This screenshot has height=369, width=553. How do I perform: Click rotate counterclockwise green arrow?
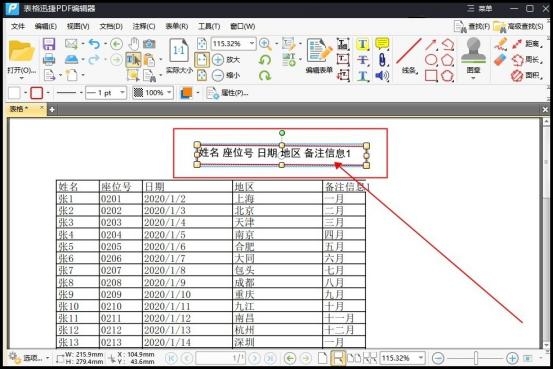point(265,60)
